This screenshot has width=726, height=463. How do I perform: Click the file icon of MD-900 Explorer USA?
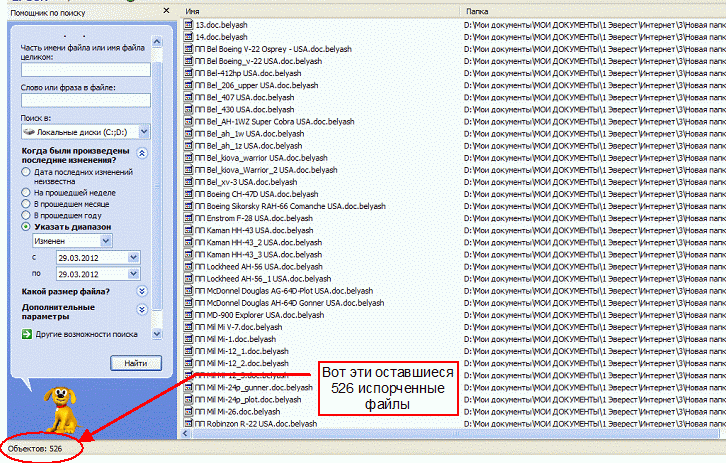tap(189, 314)
